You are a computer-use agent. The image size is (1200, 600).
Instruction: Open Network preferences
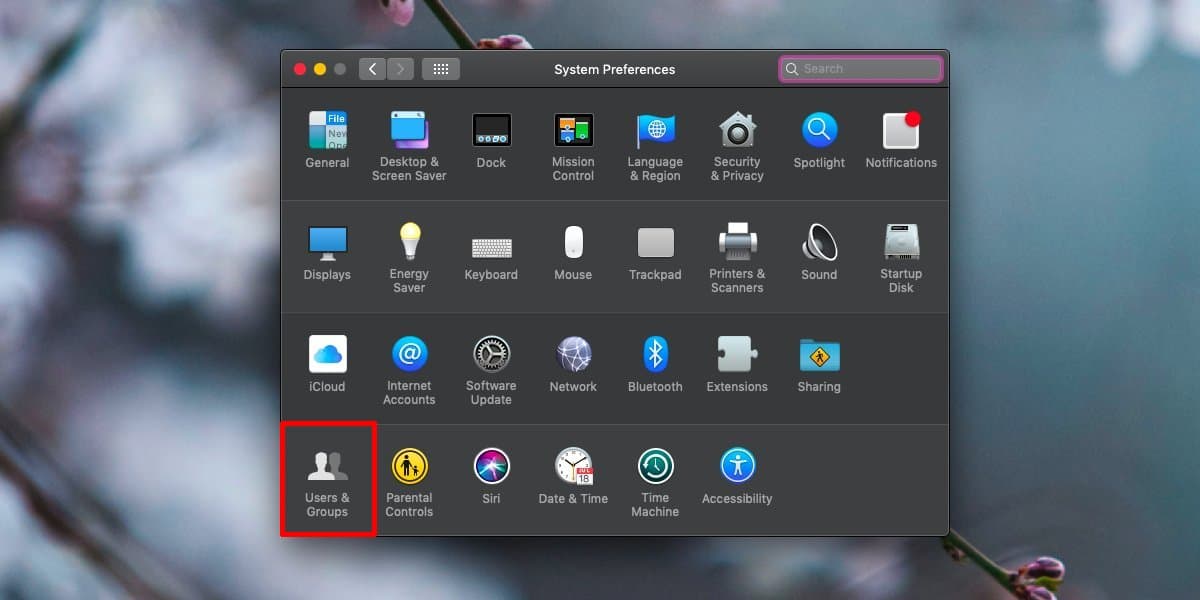[573, 364]
